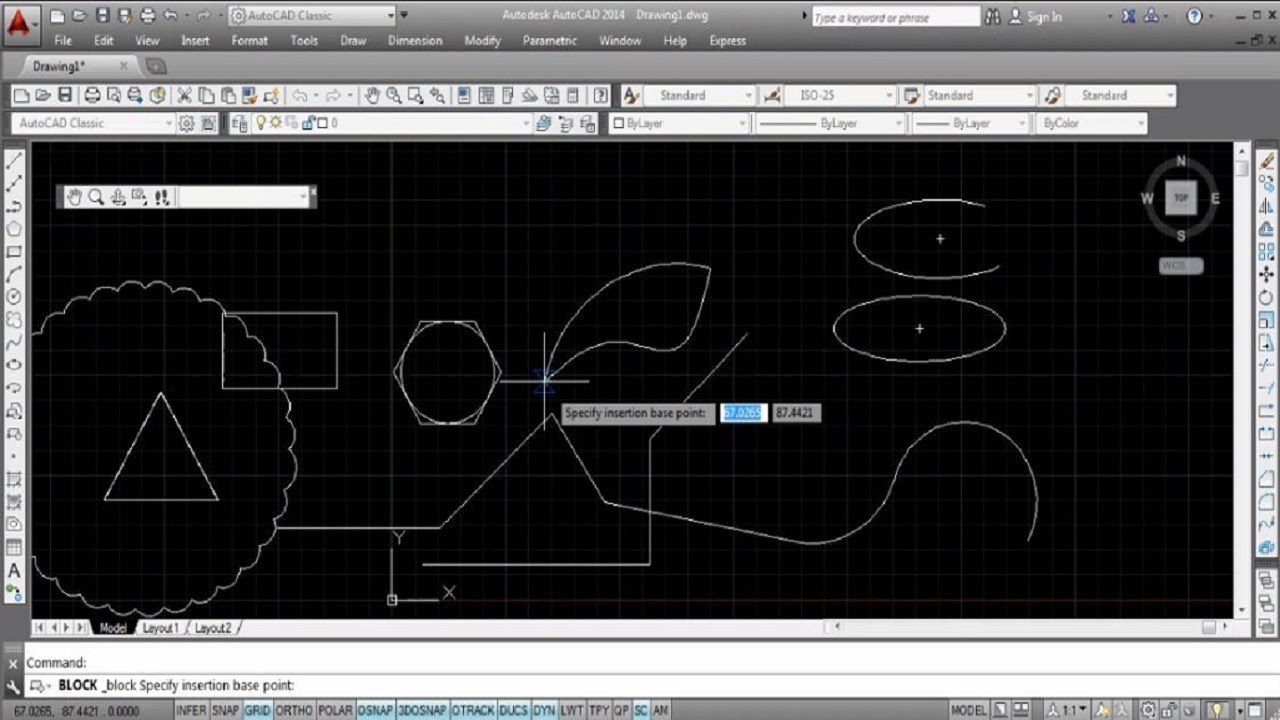Click the Plot print icon
The height and width of the screenshot is (720, 1280).
(92, 96)
